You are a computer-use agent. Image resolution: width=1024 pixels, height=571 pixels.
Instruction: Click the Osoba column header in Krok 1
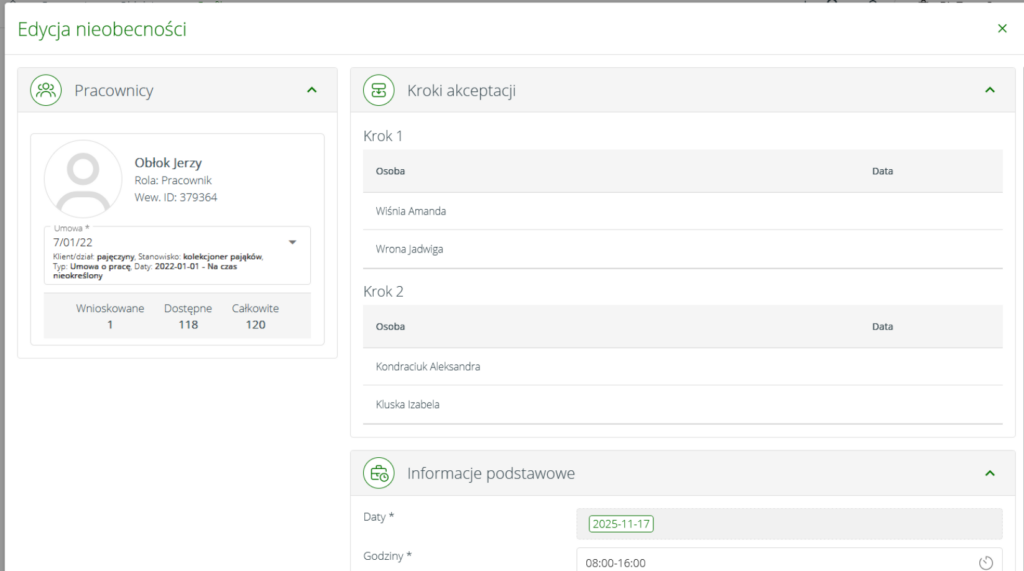coord(390,171)
